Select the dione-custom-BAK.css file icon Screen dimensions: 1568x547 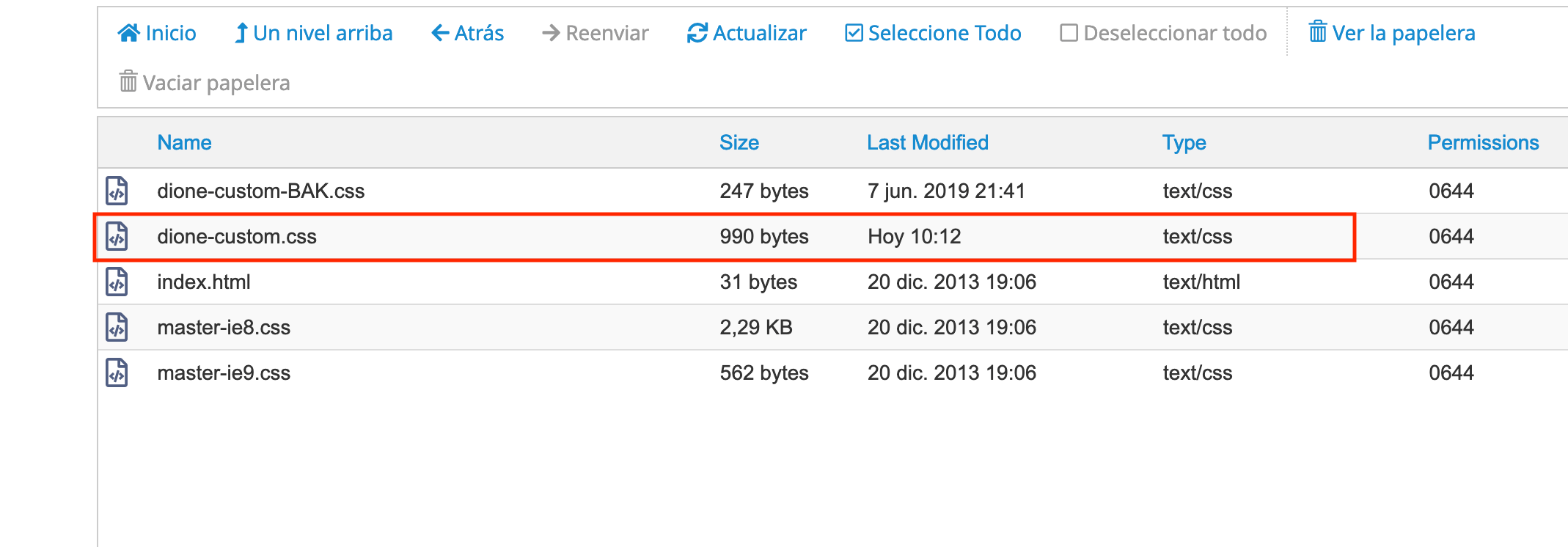pyautogui.click(x=117, y=191)
